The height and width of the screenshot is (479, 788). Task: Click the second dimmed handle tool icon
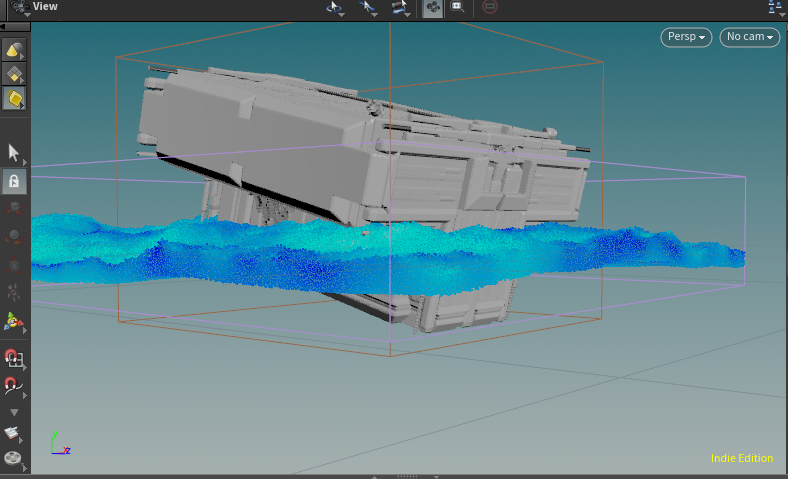[14, 236]
